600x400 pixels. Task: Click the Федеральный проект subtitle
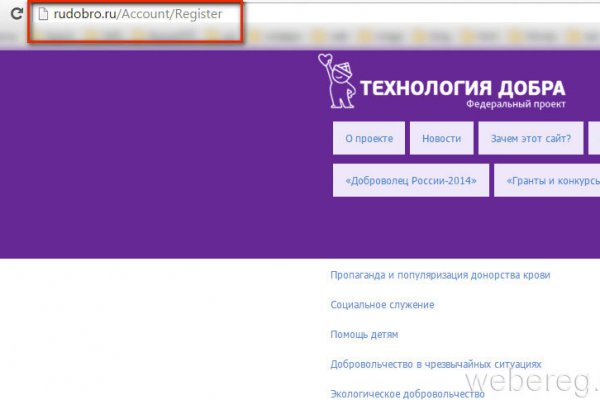pos(515,104)
